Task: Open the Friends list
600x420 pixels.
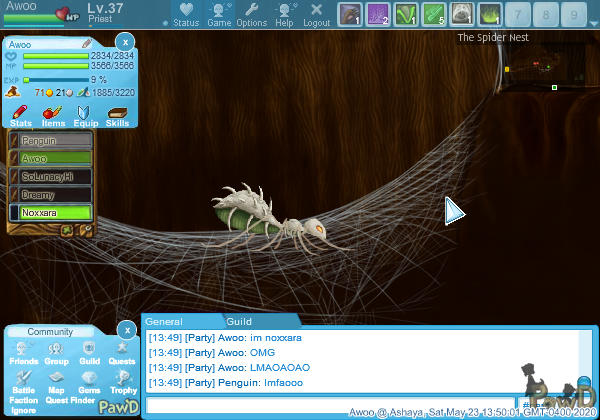Action: (23, 351)
